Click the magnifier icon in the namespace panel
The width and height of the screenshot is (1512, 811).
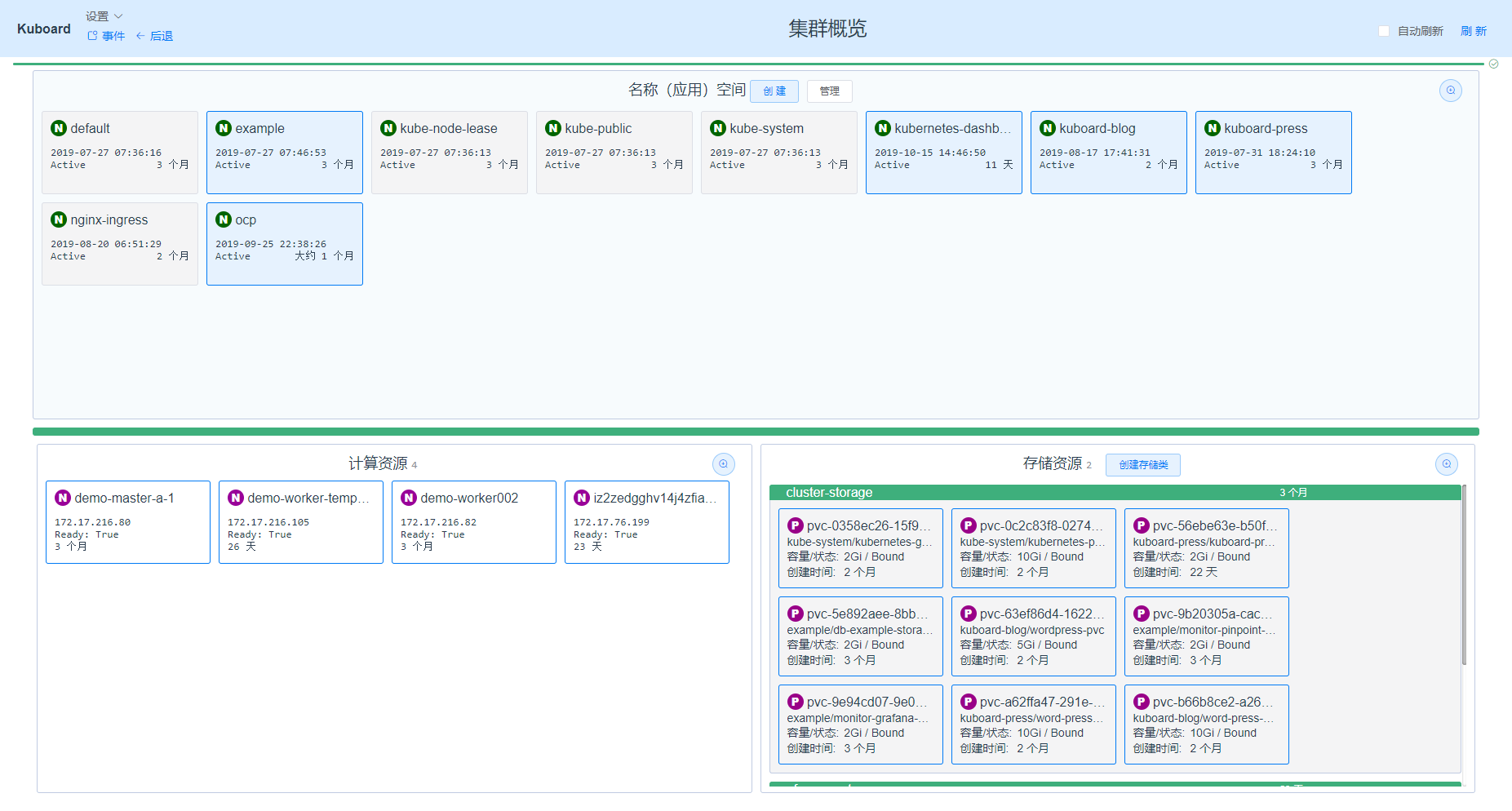pyautogui.click(x=1450, y=91)
